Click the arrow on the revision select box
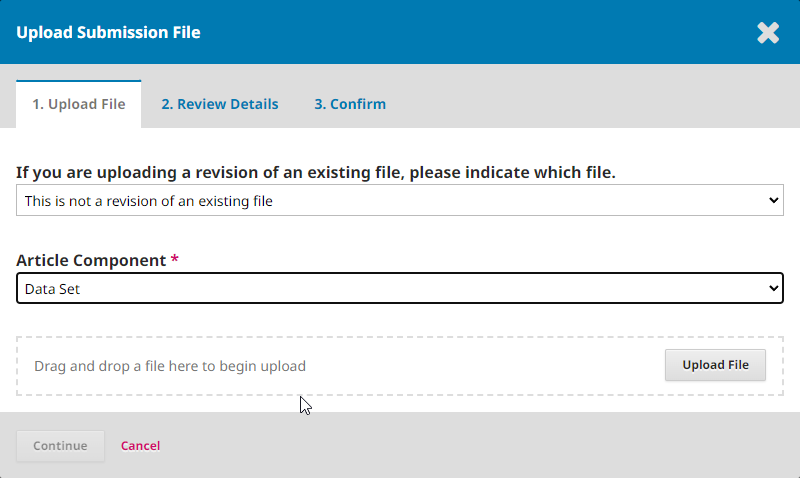 pyautogui.click(x=773, y=201)
